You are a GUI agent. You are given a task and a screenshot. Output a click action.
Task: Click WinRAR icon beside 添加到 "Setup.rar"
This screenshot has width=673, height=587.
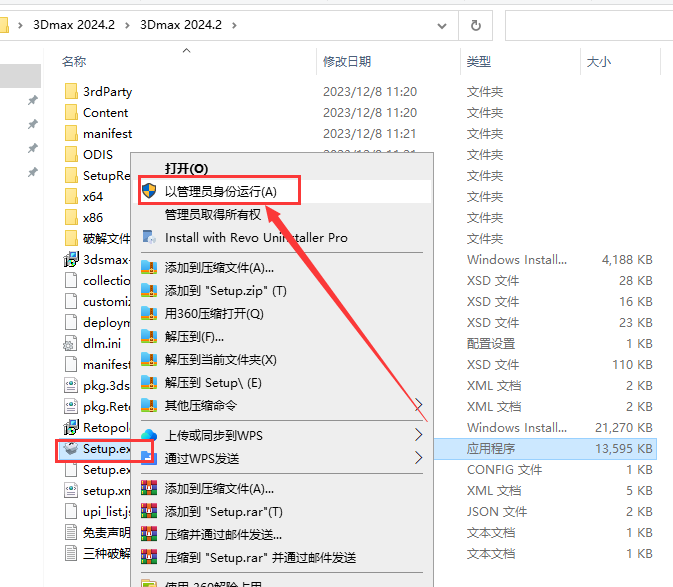(149, 511)
